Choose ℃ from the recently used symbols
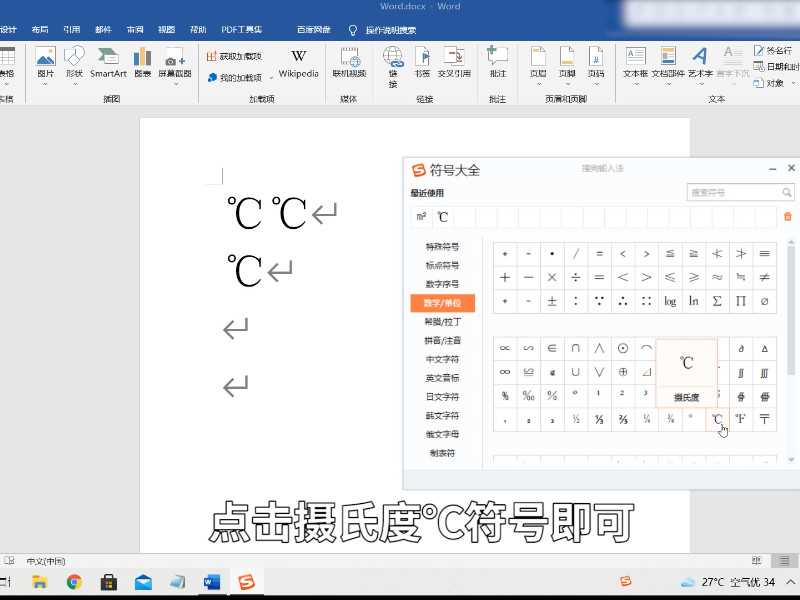 pyautogui.click(x=443, y=216)
